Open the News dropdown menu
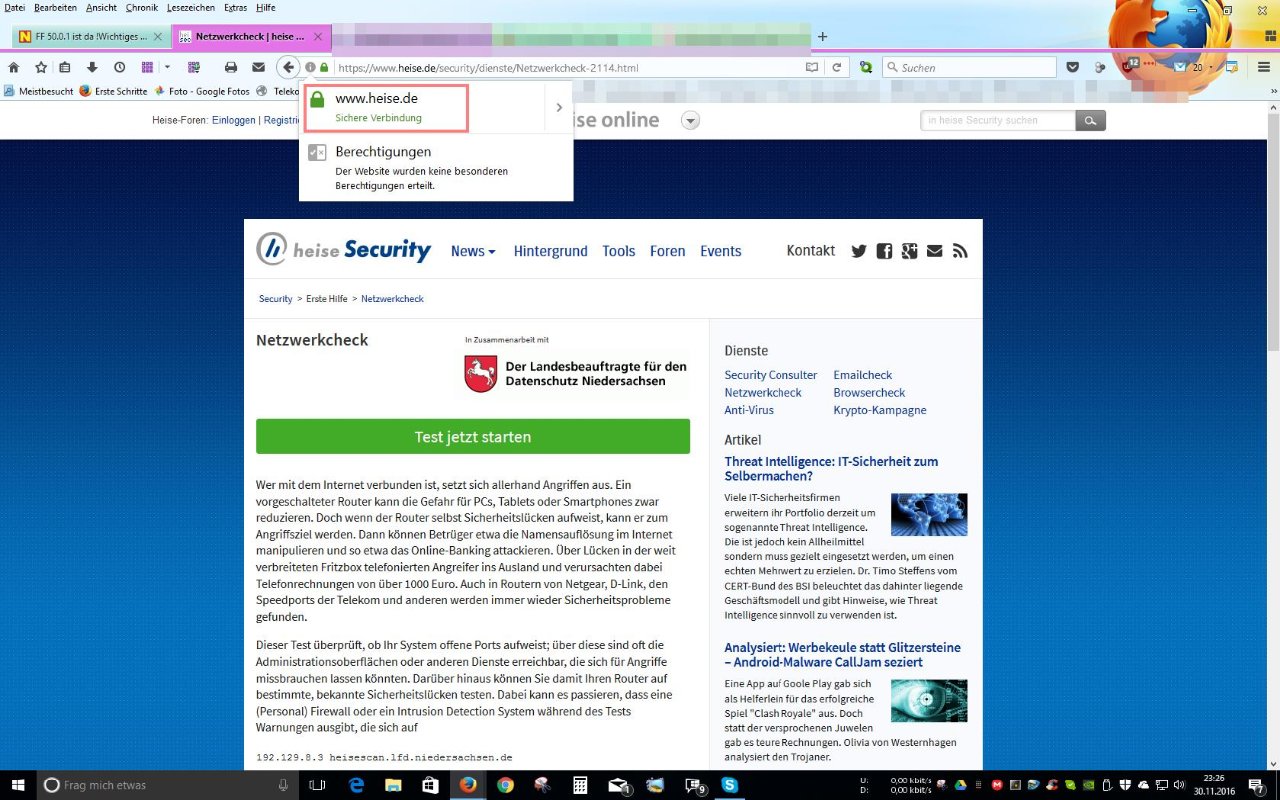1280x800 pixels. [x=472, y=251]
